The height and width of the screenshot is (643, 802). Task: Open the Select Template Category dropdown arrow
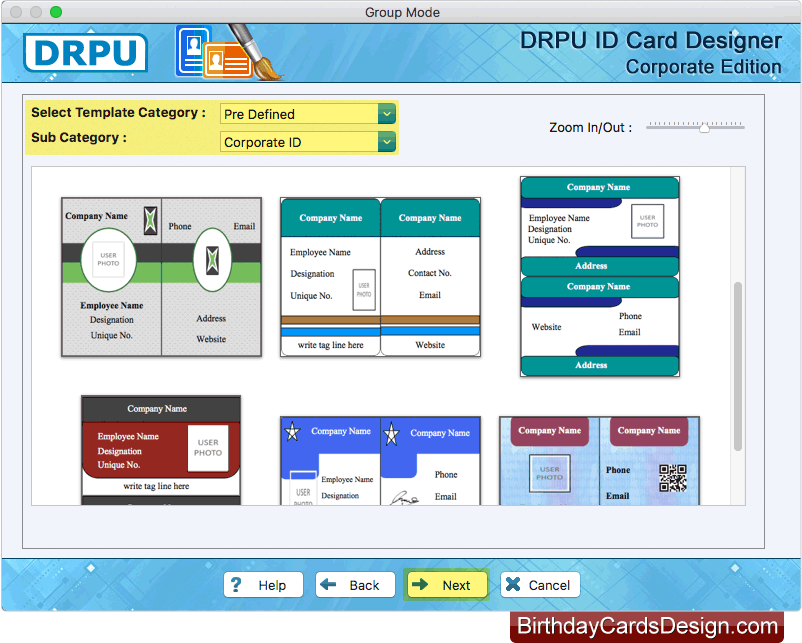(x=387, y=114)
